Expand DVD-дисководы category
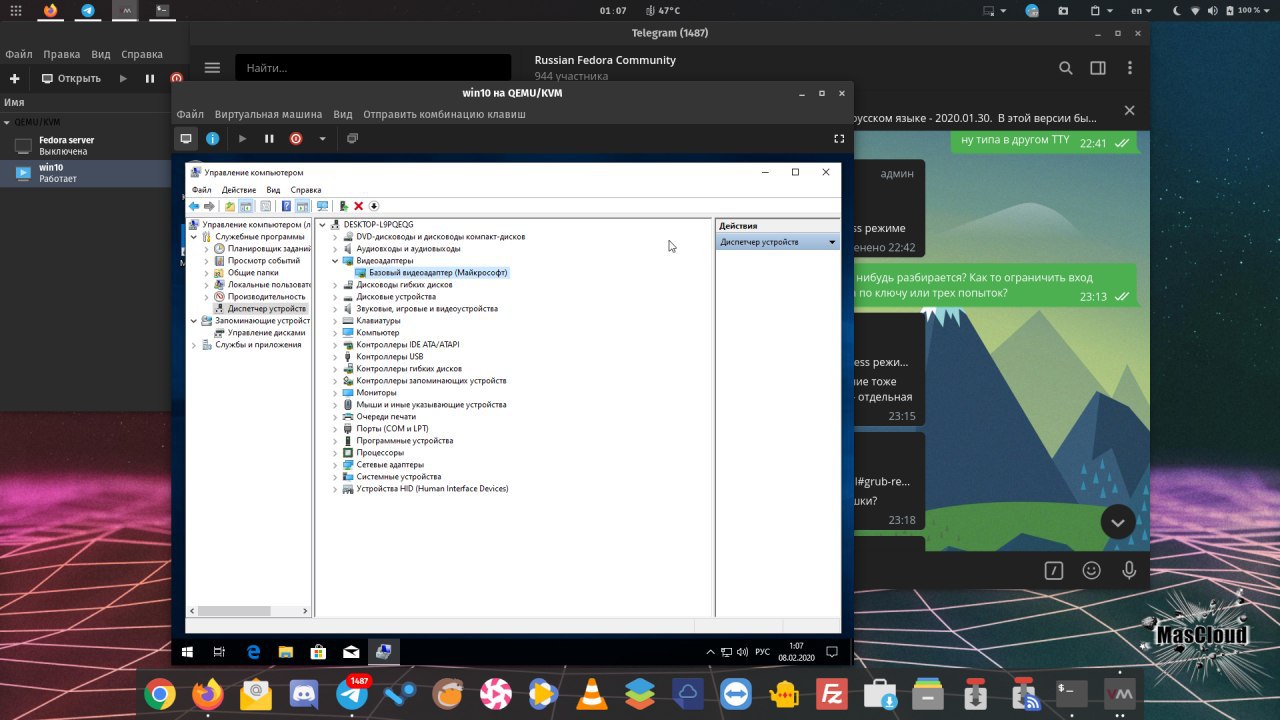 (336, 236)
